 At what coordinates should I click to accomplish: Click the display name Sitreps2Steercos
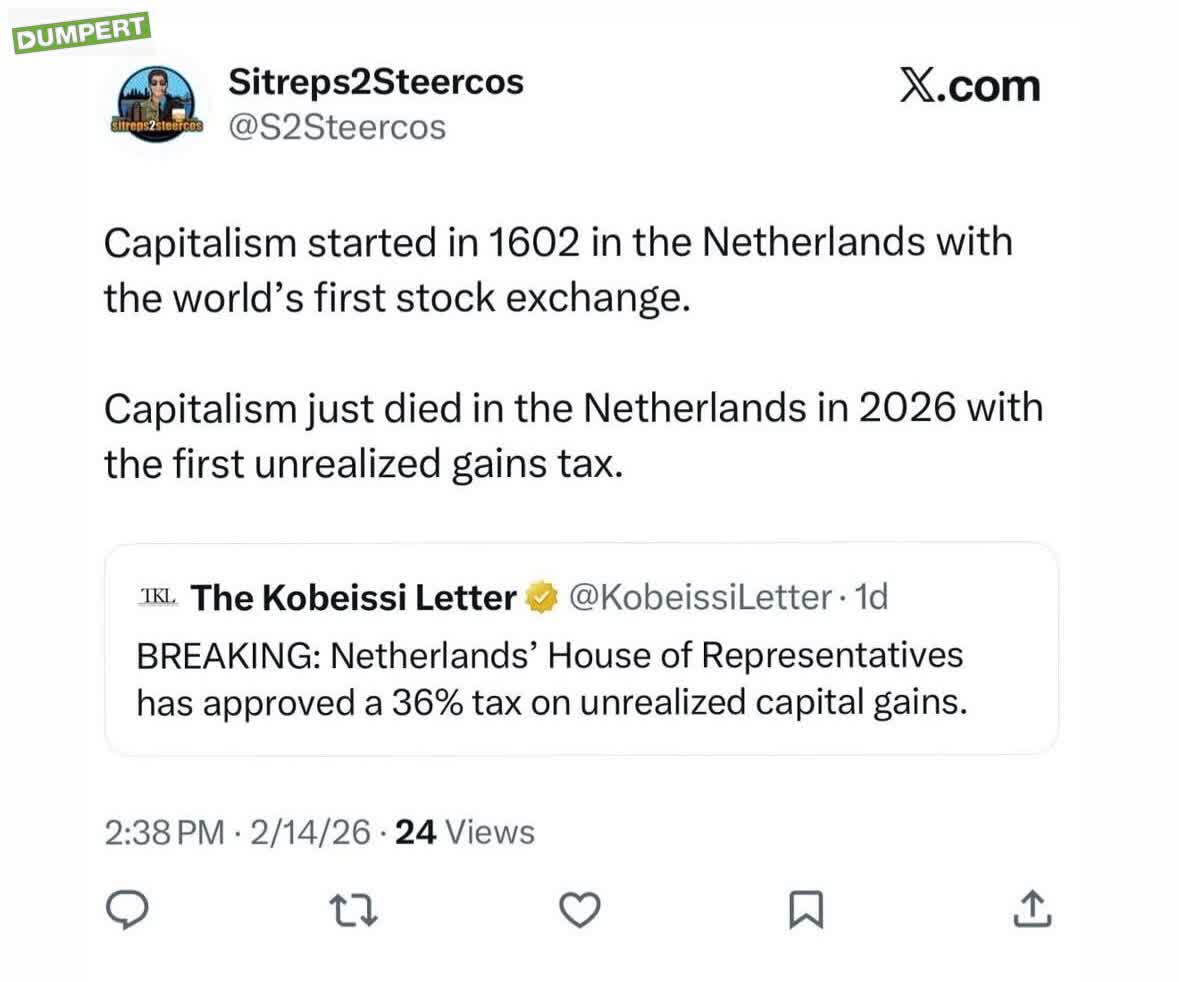(377, 84)
